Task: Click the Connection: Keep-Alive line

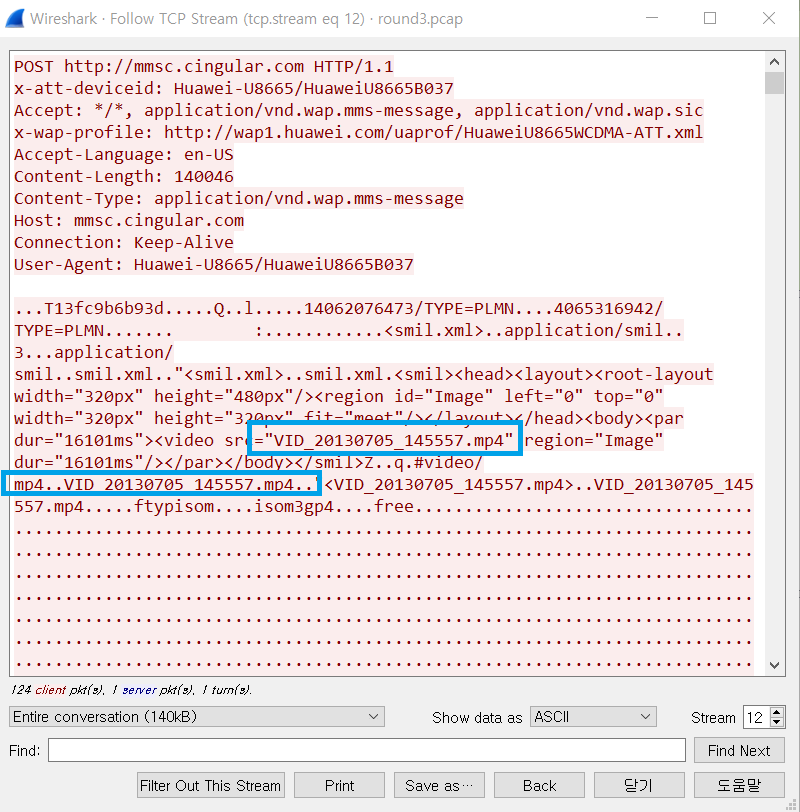Action: point(124,242)
